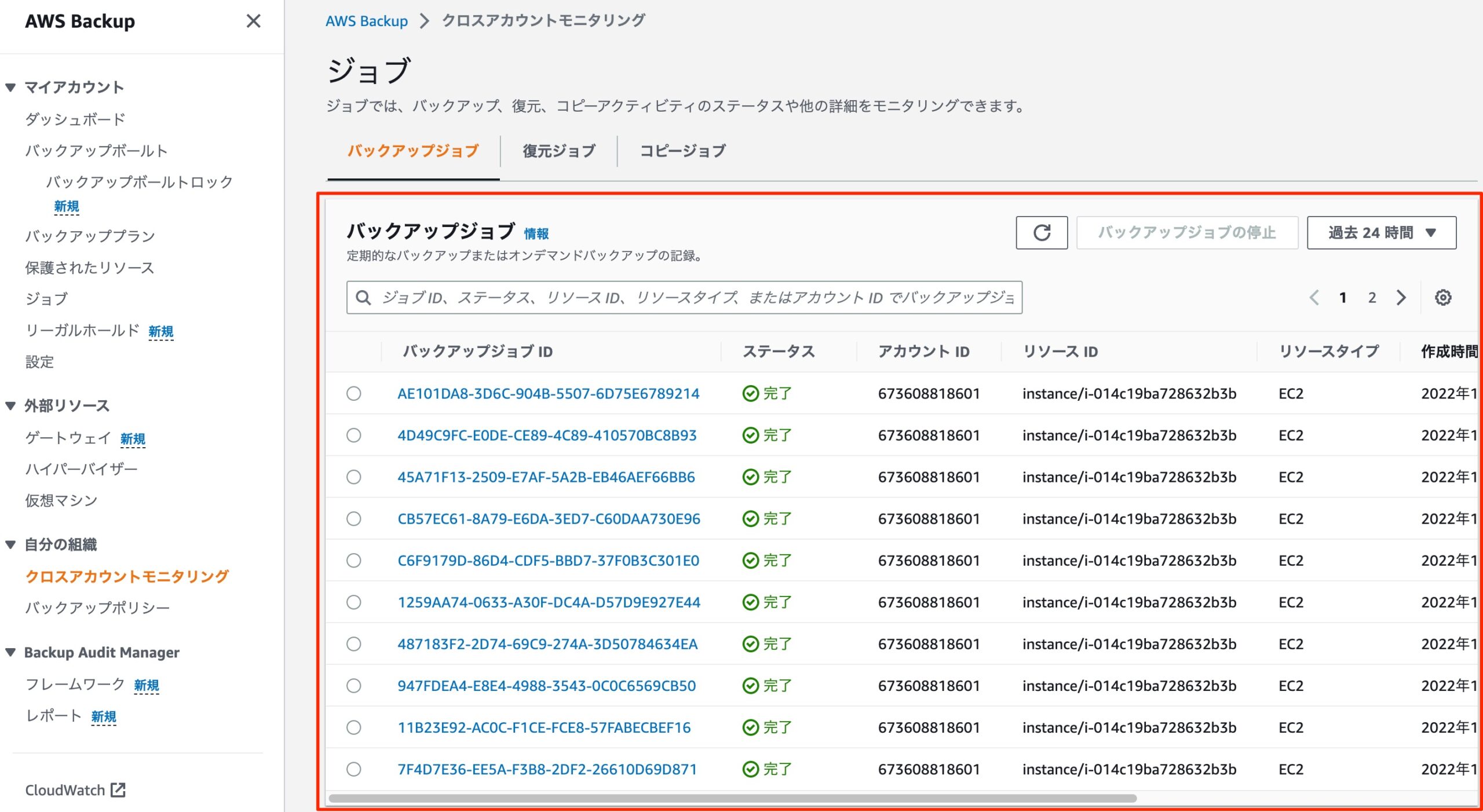Screen dimensions: 1483x812
Task: Open 設定 in sidebar
Action: tap(39, 362)
